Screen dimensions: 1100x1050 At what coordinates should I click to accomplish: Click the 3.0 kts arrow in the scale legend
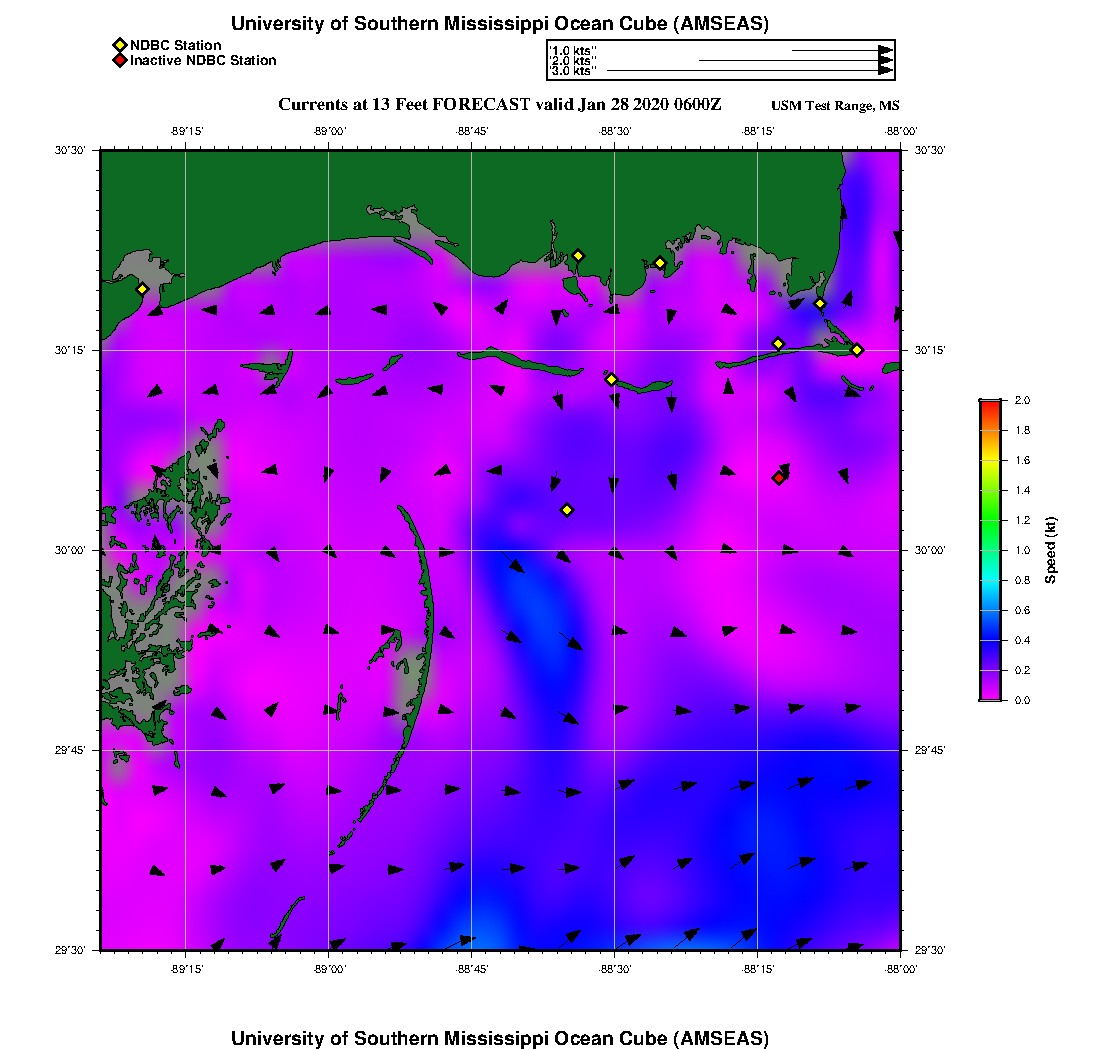(x=749, y=71)
